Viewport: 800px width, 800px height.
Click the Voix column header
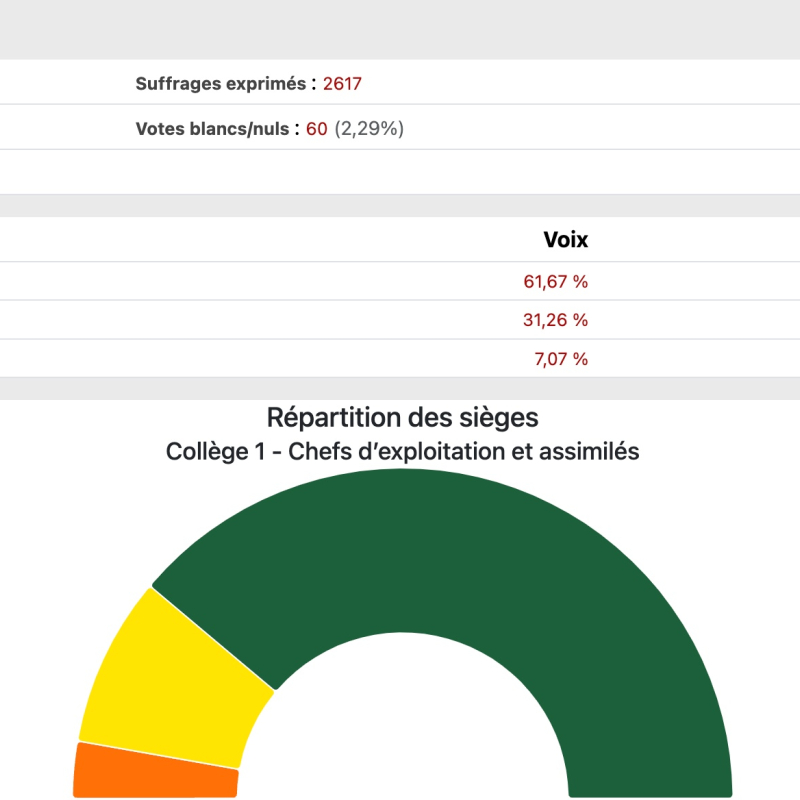pos(565,240)
